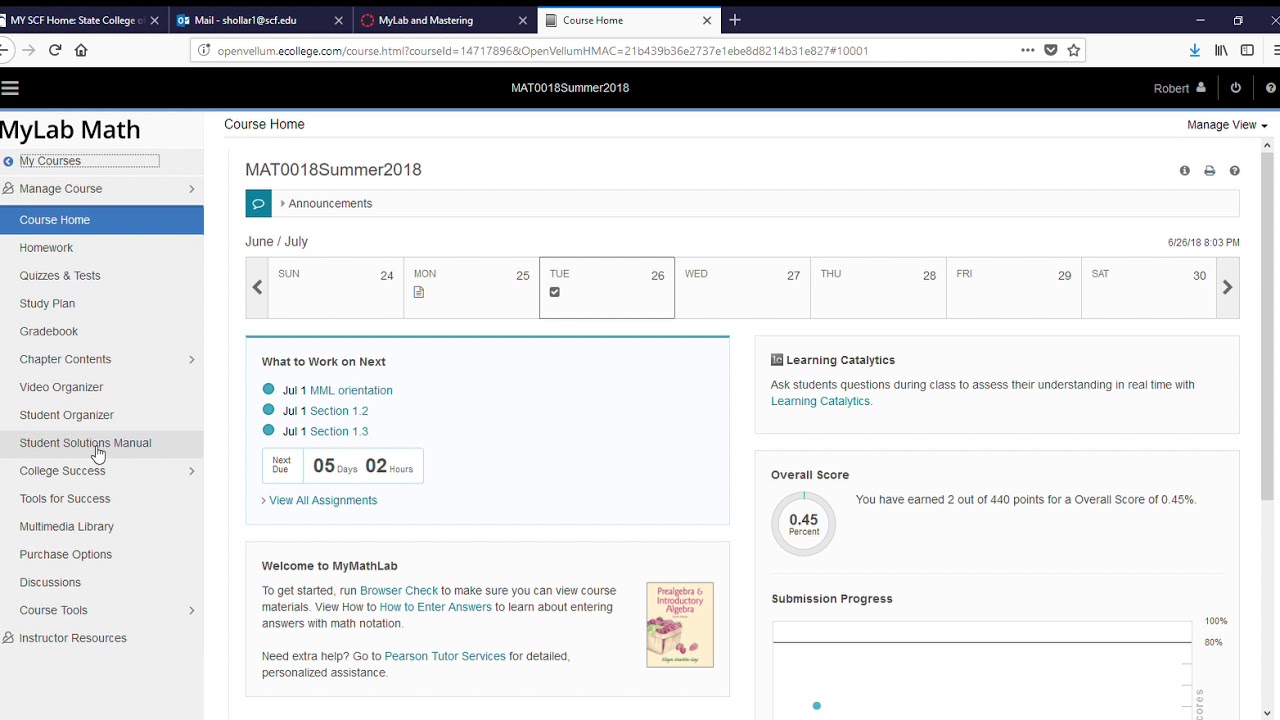The image size is (1280, 720).
Task: Open Discussions from the sidebar
Action: (50, 582)
